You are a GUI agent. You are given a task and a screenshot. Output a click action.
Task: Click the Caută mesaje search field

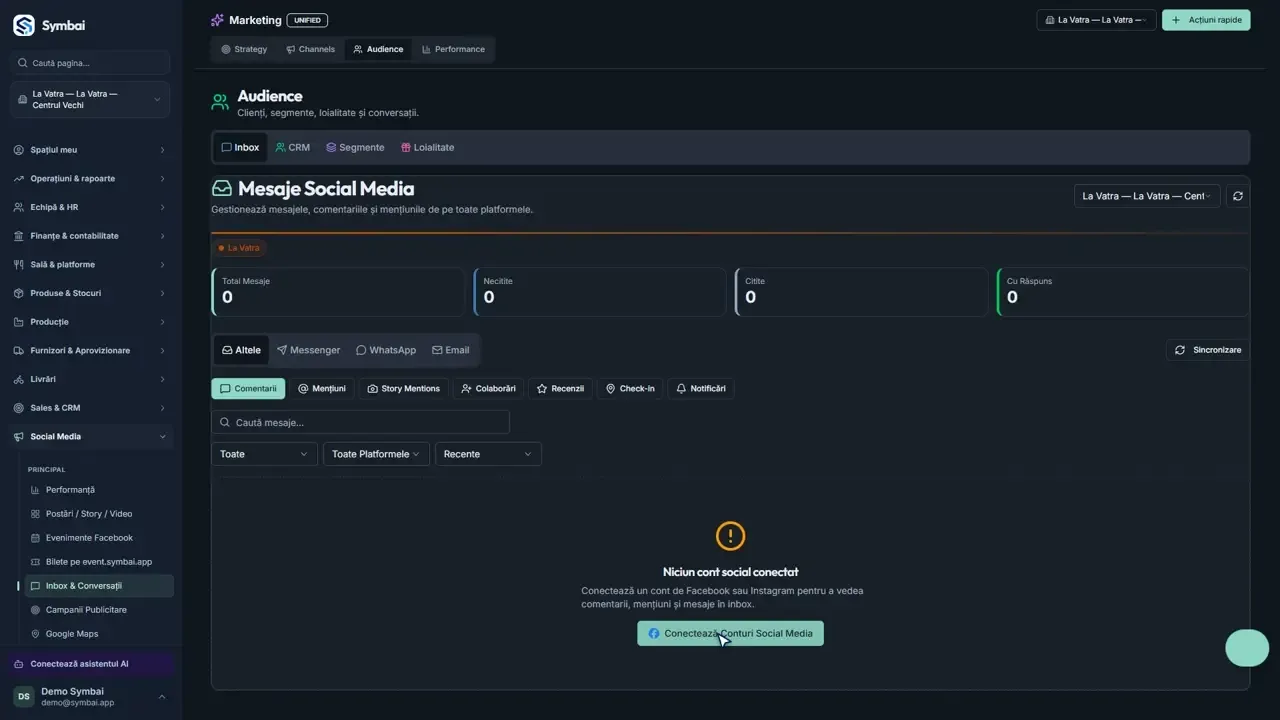click(x=360, y=422)
